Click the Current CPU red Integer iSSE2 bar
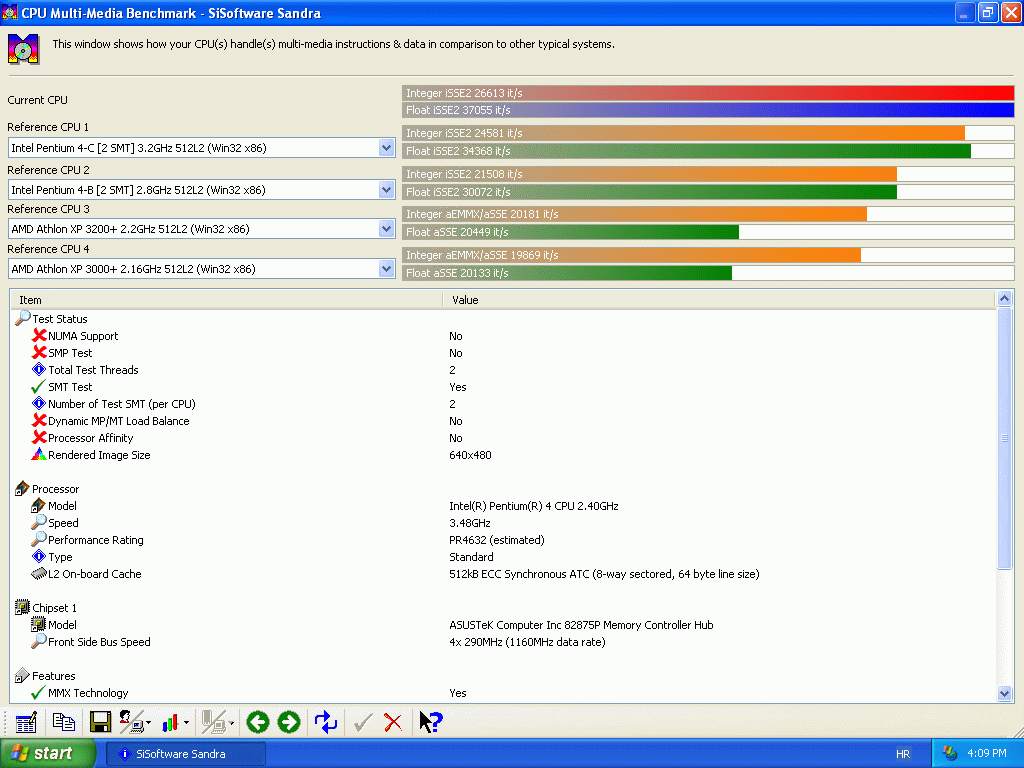Viewport: 1024px width, 768px height. coord(708,93)
